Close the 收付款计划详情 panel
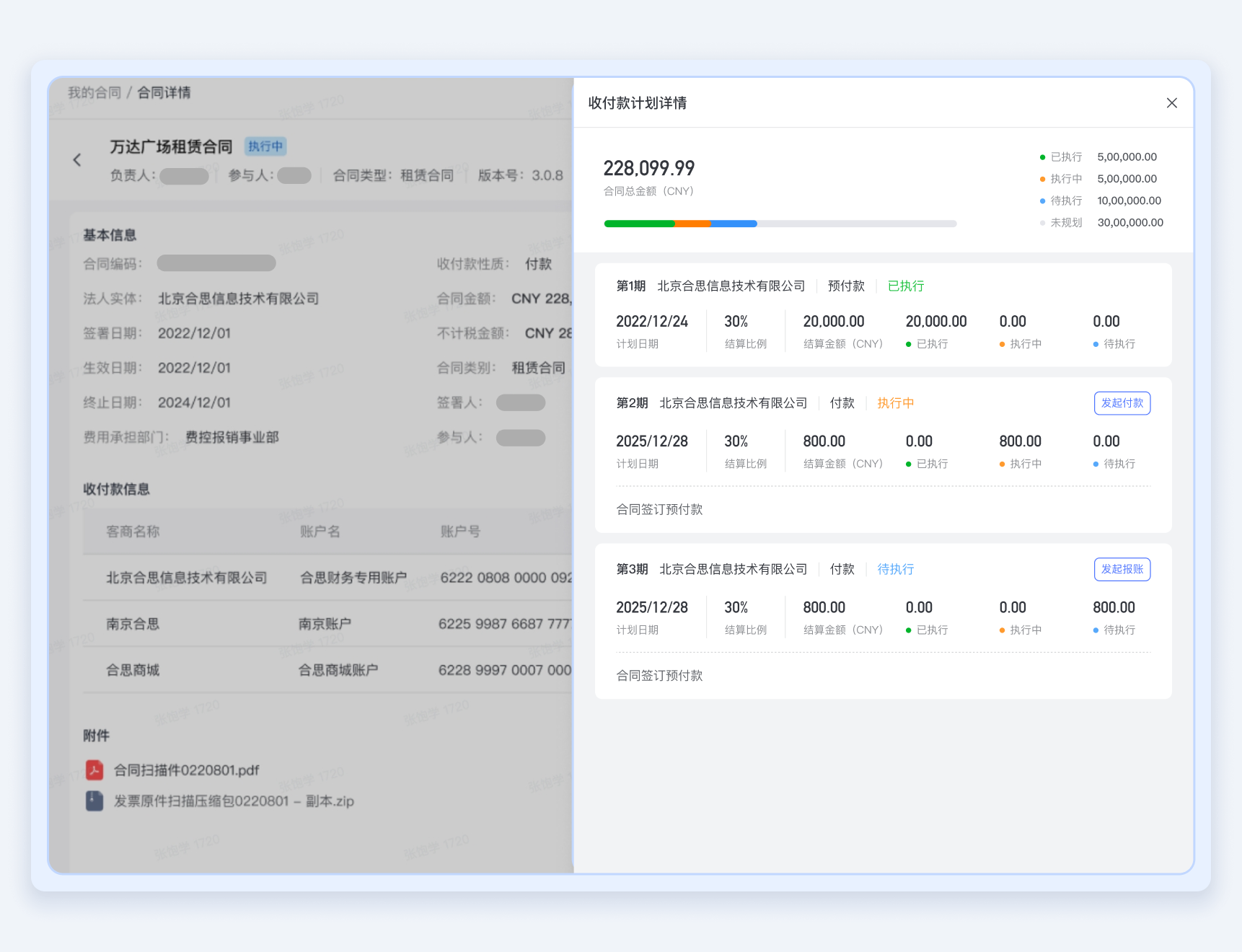This screenshot has height=952, width=1242. (x=1171, y=103)
